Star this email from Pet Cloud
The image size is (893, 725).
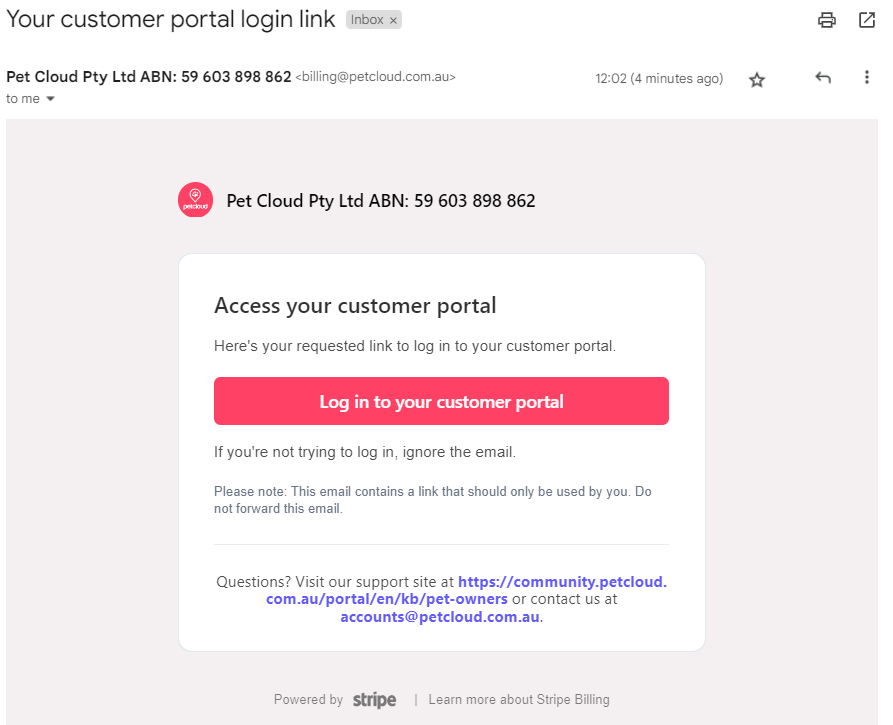coord(756,80)
